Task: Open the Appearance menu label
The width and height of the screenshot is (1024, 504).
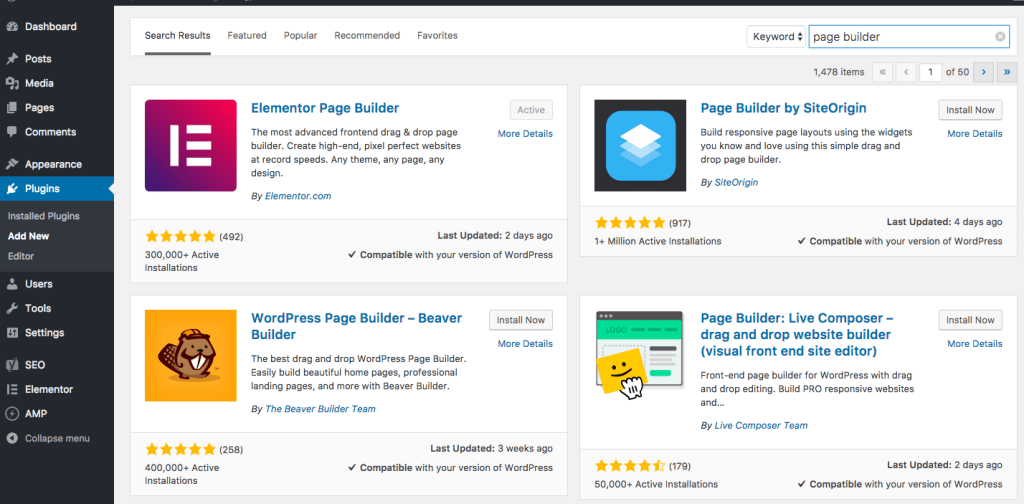Action: tap(54, 165)
